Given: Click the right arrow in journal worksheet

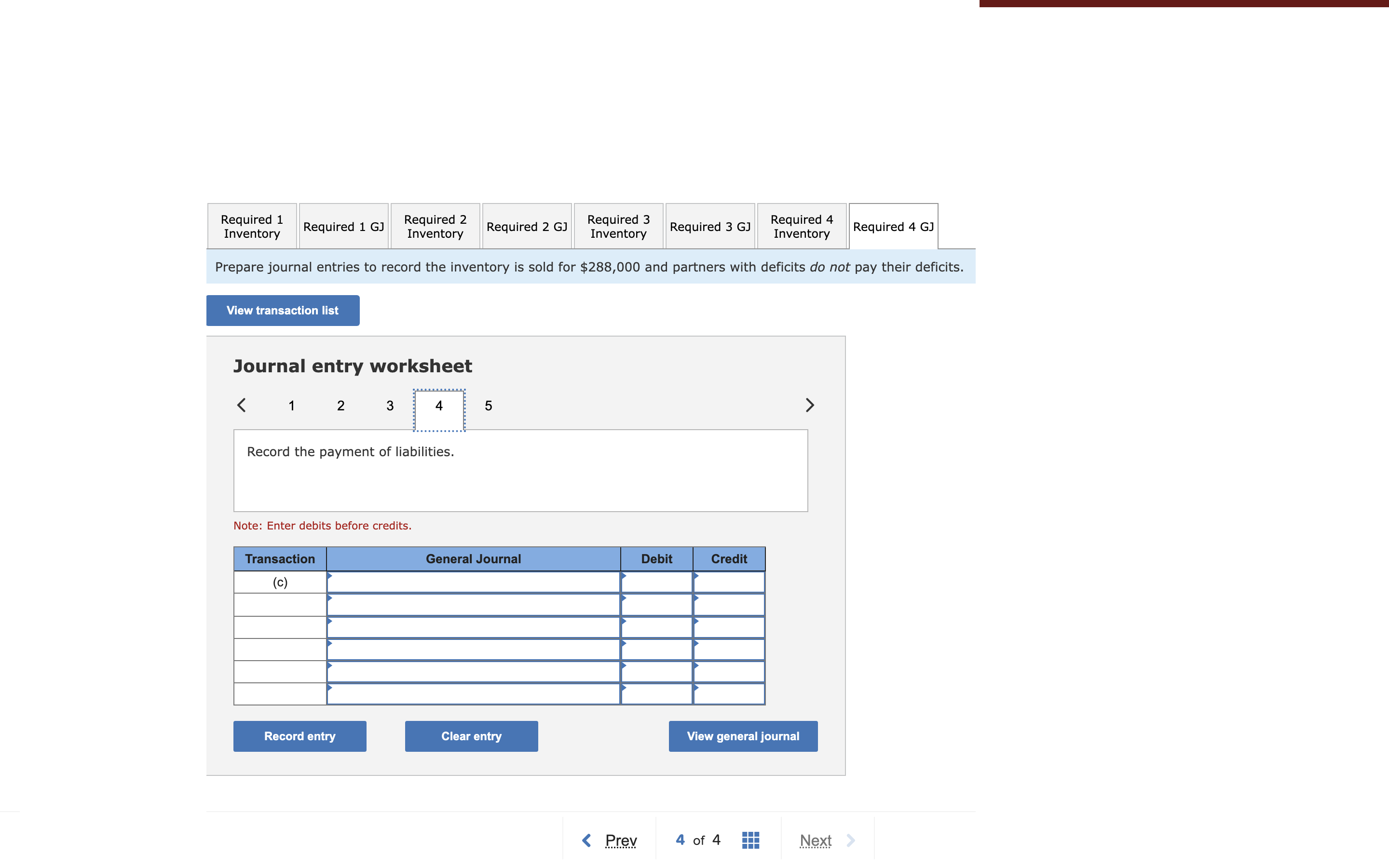Looking at the screenshot, I should pyautogui.click(x=809, y=405).
